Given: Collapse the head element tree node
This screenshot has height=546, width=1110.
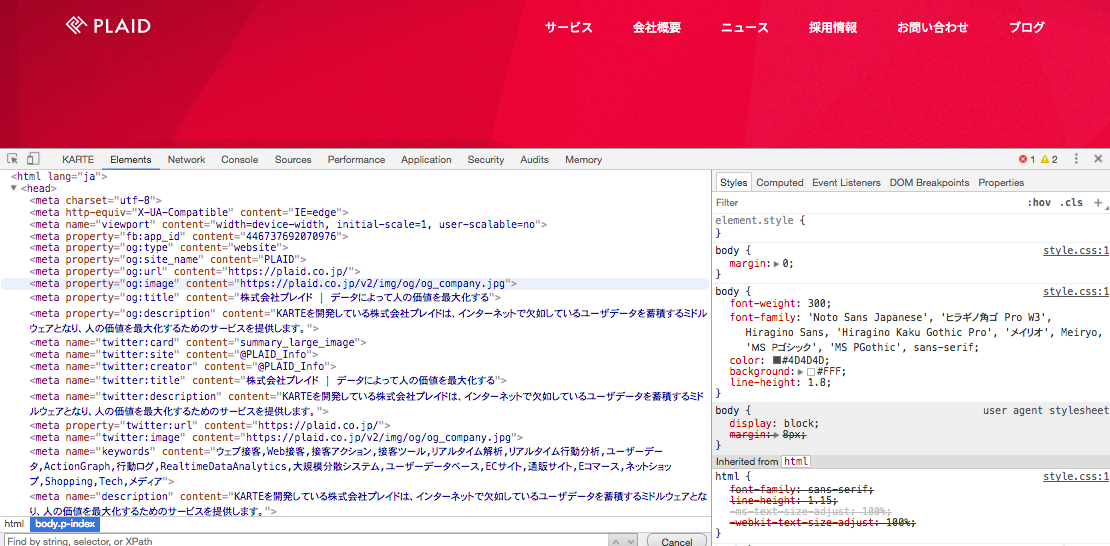Looking at the screenshot, I should point(16,188).
